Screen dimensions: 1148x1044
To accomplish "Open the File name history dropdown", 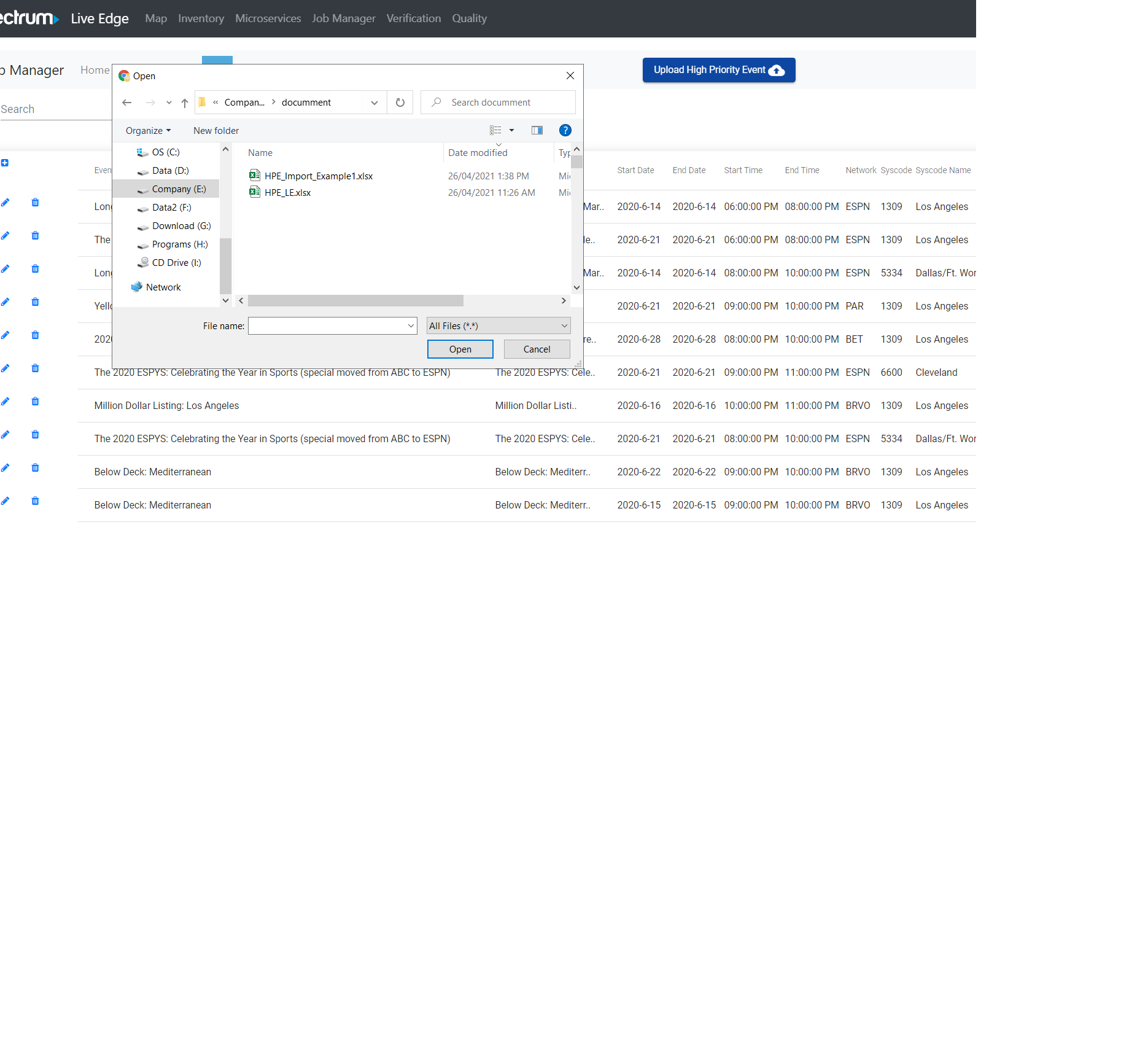I will pyautogui.click(x=411, y=326).
